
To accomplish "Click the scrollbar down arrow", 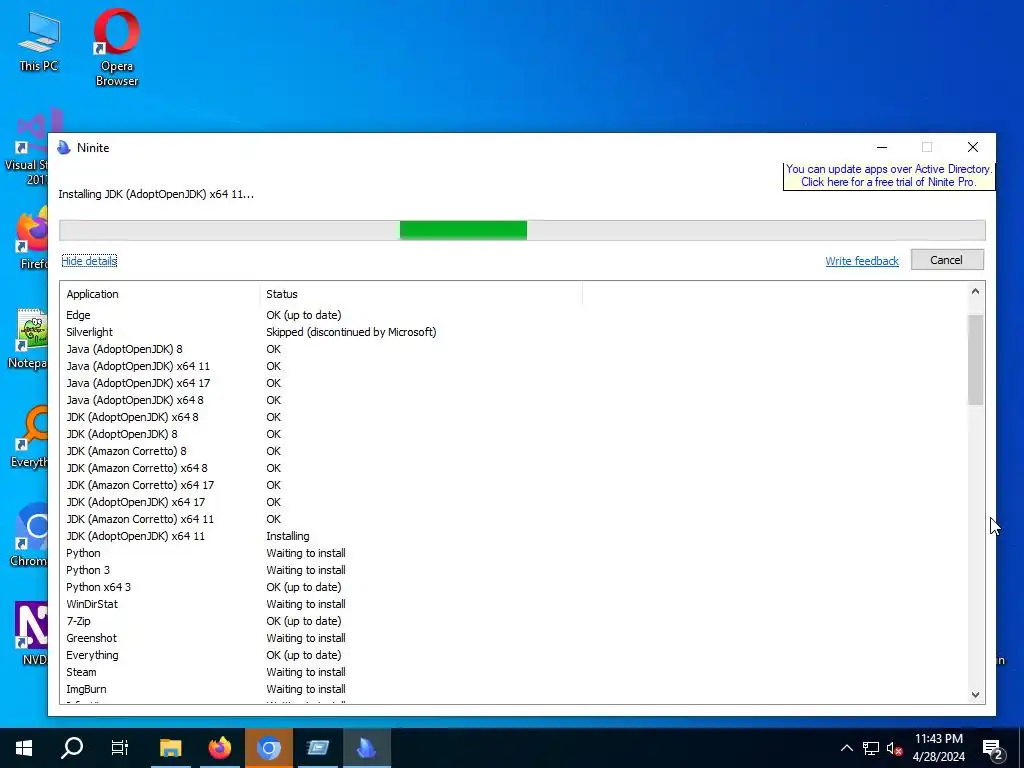I will (975, 695).
